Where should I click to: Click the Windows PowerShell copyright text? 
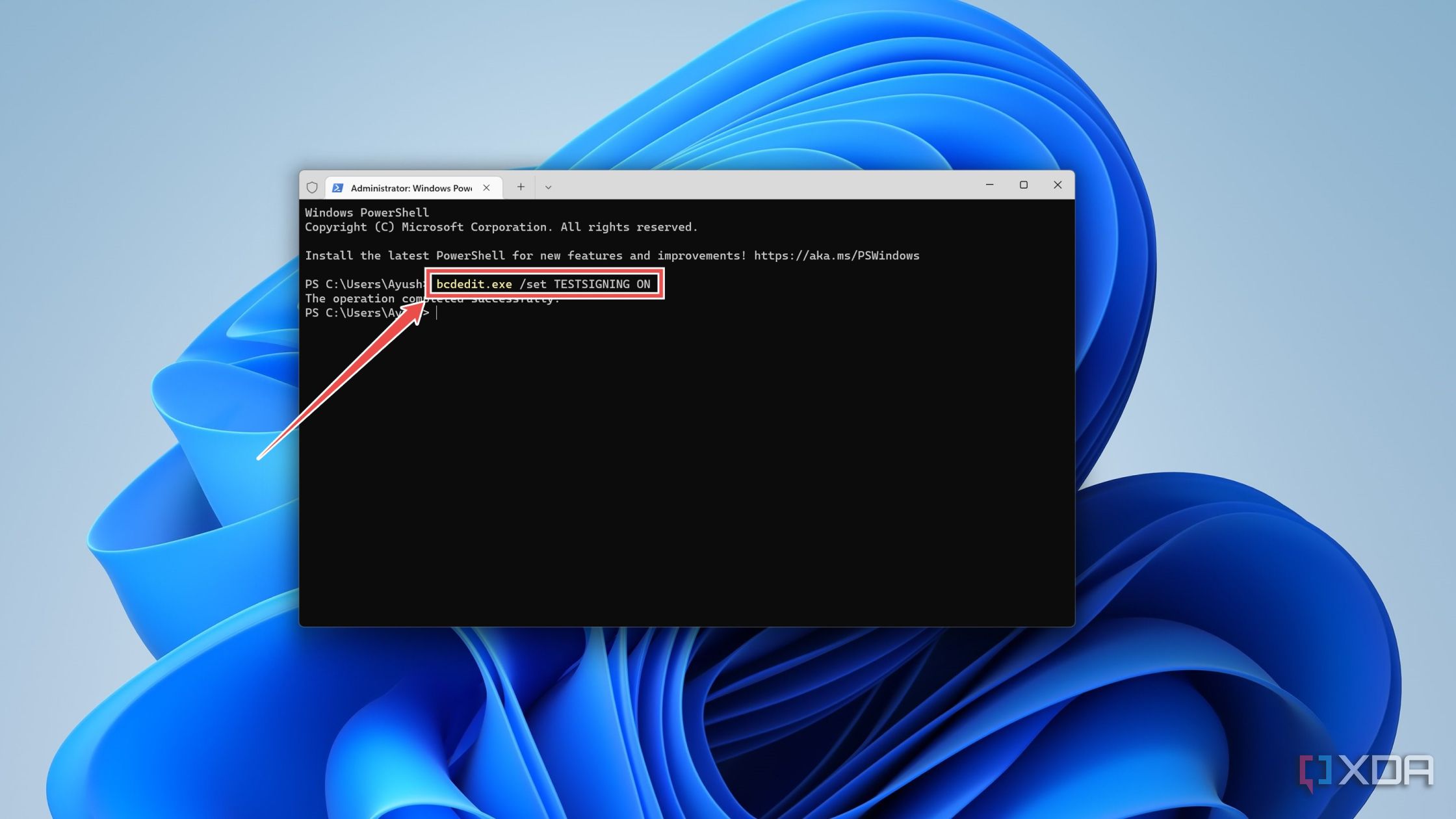pyautogui.click(x=500, y=227)
